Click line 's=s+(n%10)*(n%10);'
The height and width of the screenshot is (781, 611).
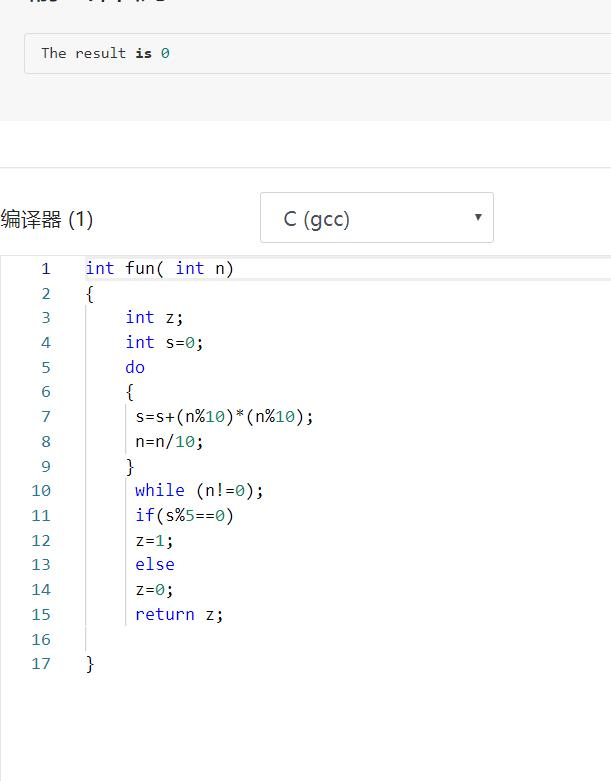point(225,416)
